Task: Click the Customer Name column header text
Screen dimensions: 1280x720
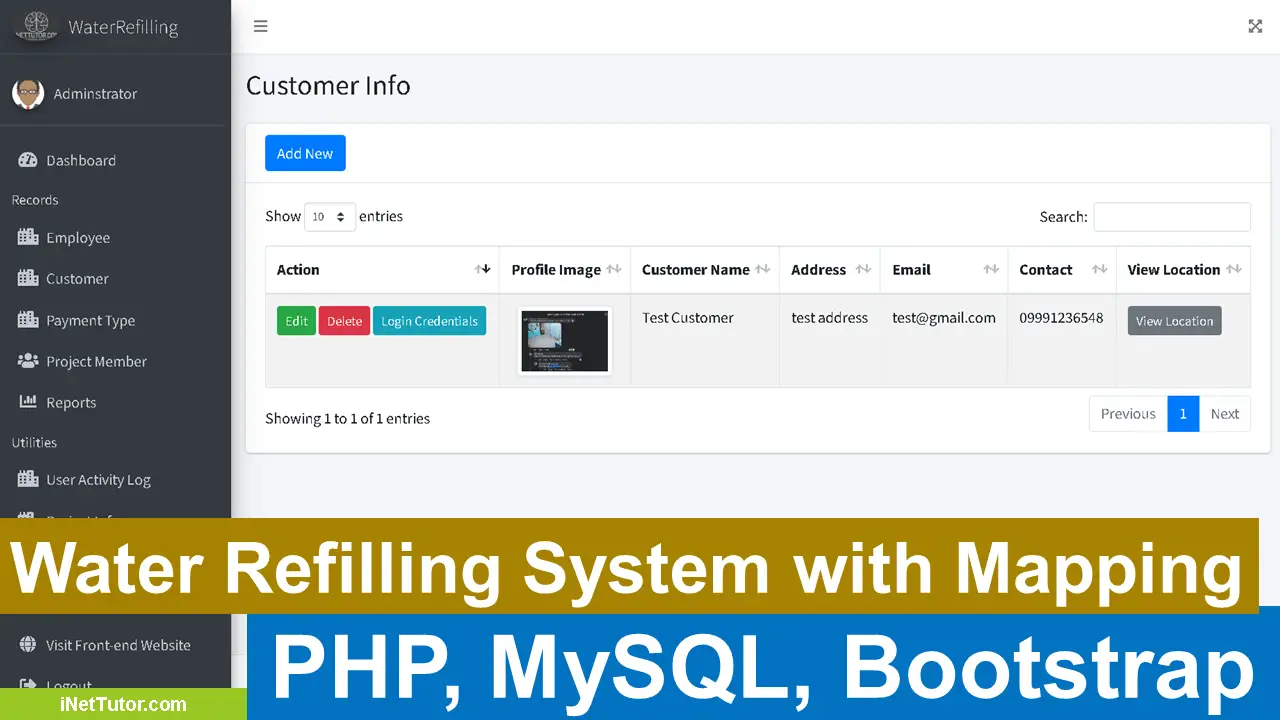Action: pos(696,270)
